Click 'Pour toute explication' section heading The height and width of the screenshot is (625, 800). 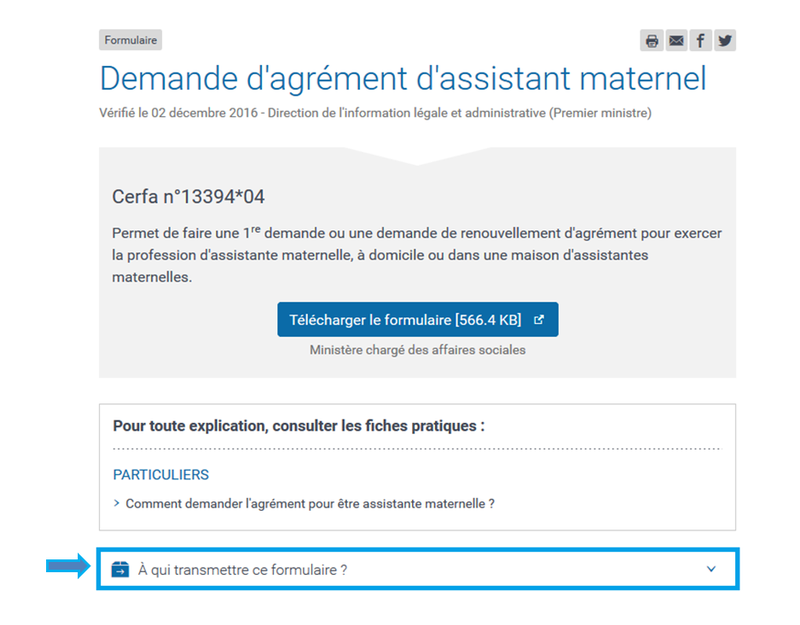click(299, 426)
